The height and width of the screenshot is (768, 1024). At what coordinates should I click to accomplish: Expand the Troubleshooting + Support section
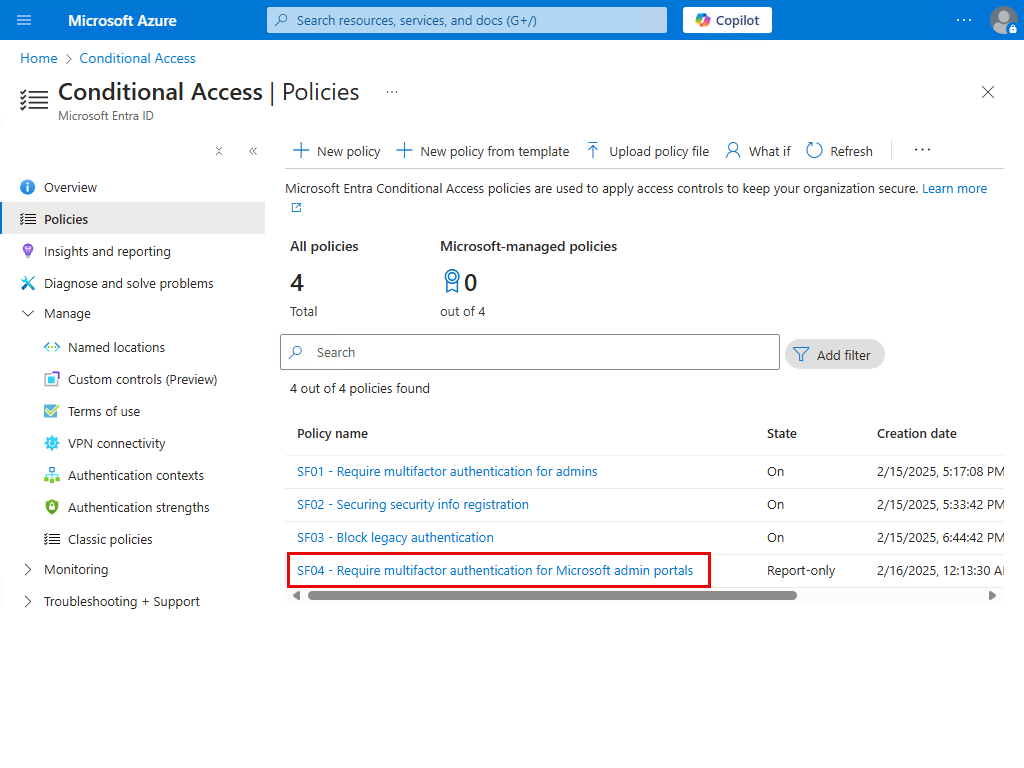click(27, 601)
